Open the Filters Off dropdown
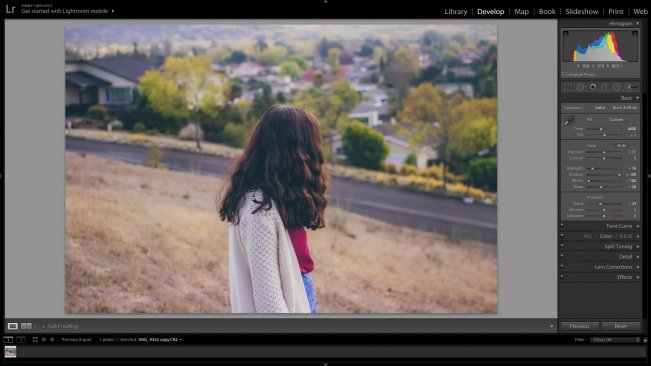The image size is (651, 366). pos(615,340)
